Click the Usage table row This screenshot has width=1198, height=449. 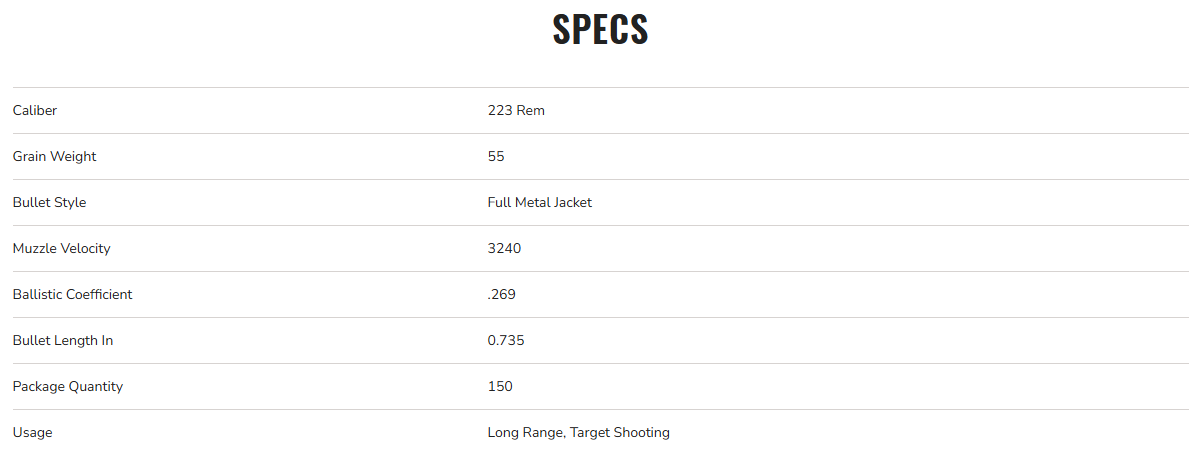click(x=900, y=433)
